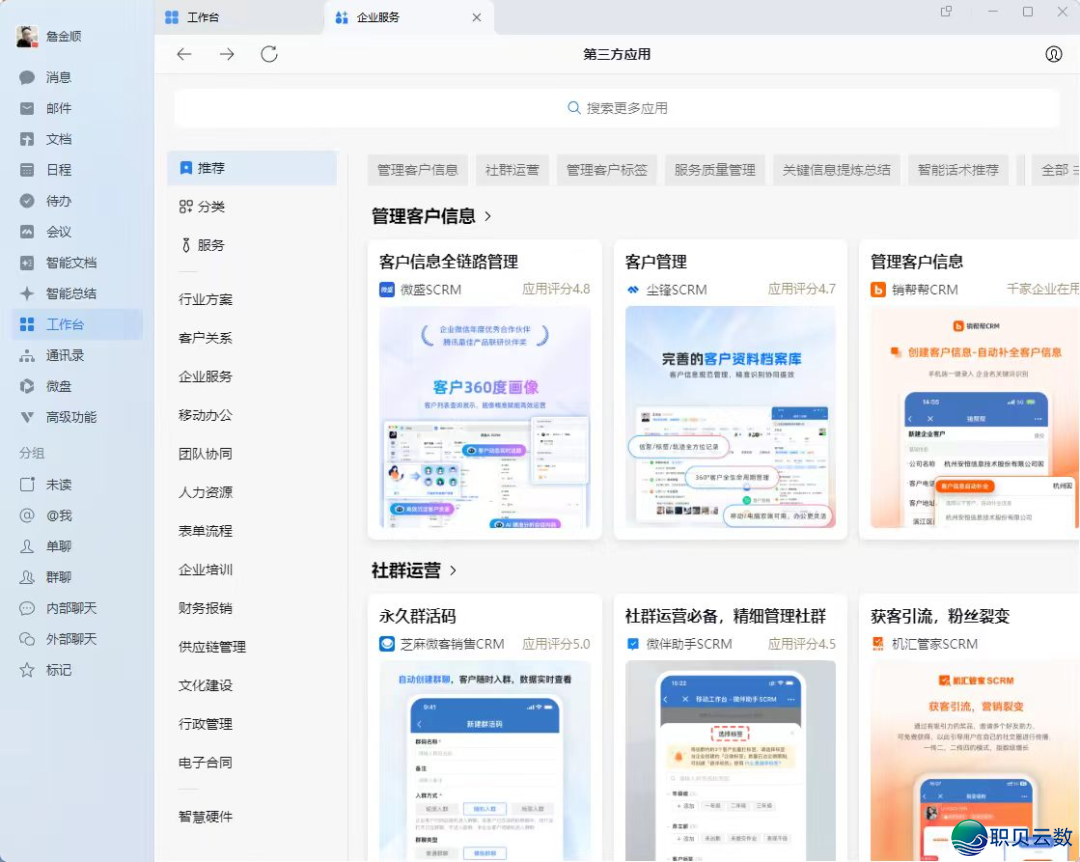Filter by 管理客户信息 tag

click(x=417, y=170)
